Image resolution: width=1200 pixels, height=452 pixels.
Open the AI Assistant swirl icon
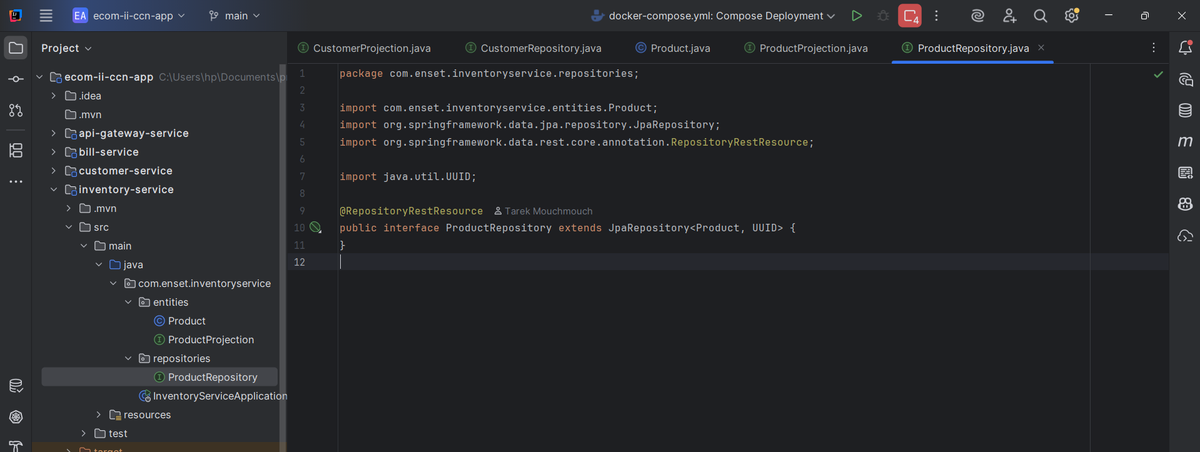979,16
